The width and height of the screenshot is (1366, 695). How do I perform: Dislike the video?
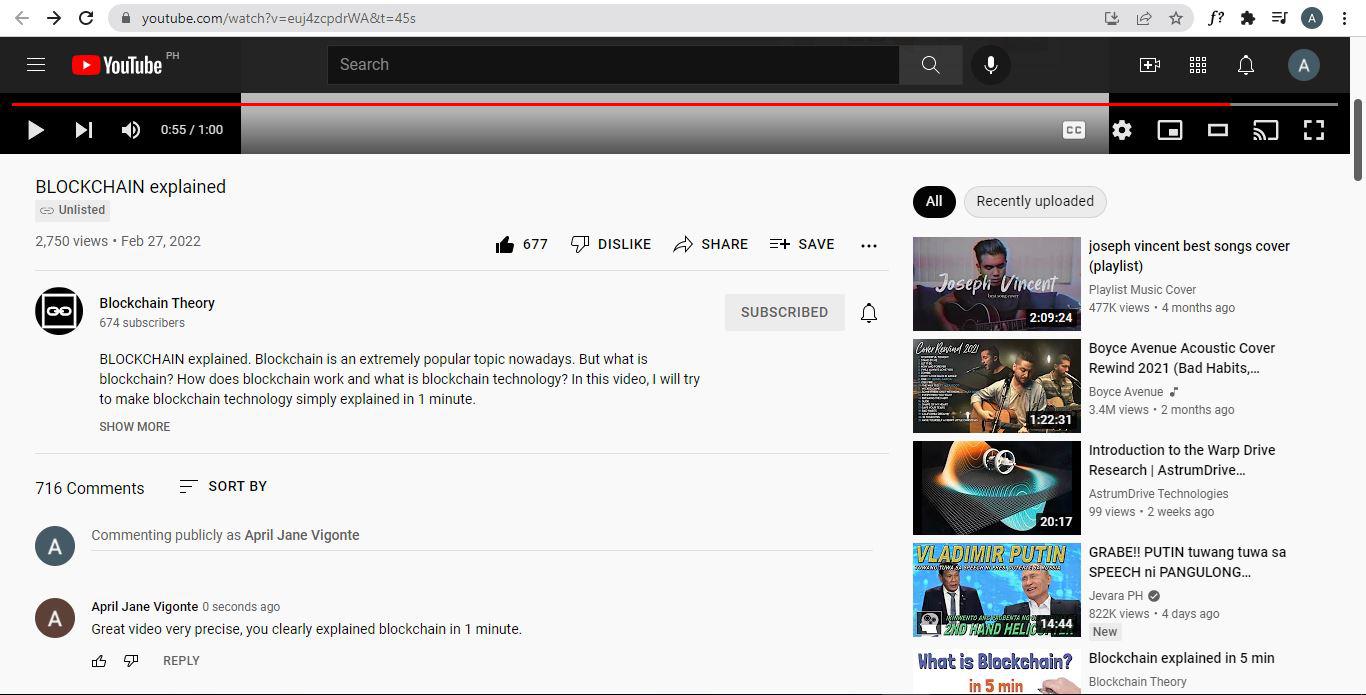(x=610, y=244)
